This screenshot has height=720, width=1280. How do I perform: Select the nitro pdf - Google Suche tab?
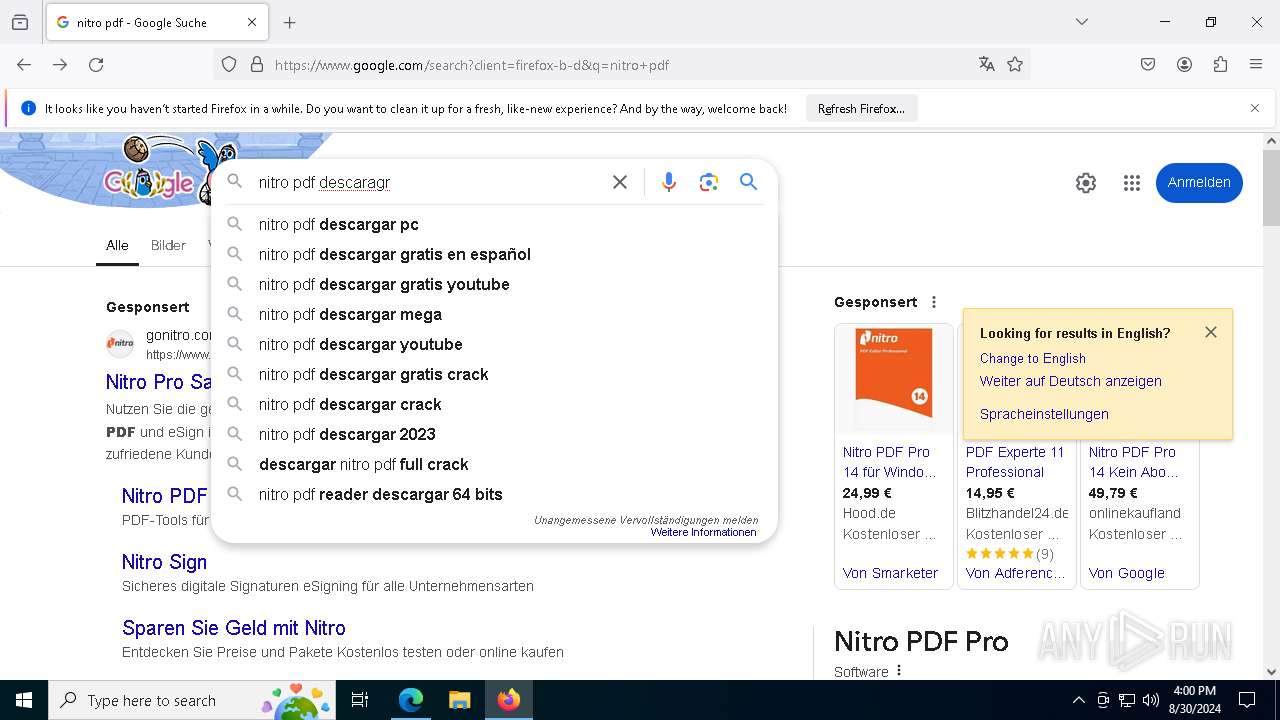[155, 22]
